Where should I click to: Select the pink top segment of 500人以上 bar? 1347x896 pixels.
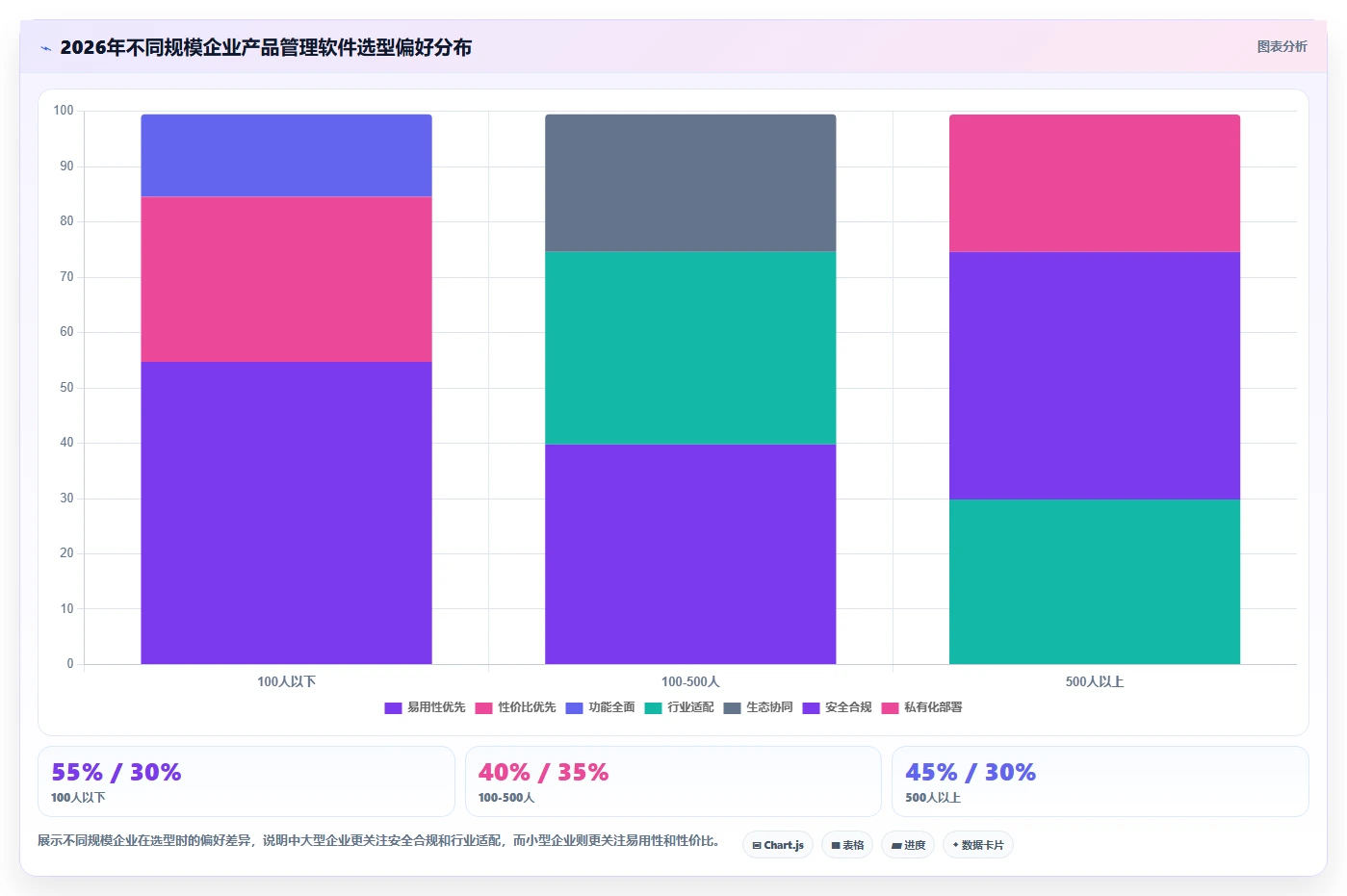1095,183
